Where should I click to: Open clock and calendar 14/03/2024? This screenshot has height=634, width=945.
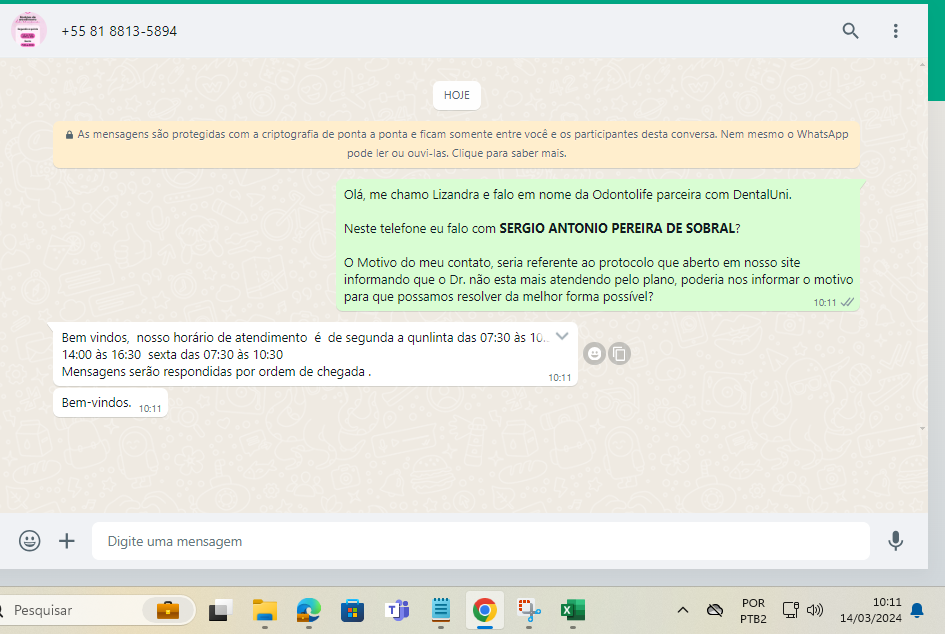(x=871, y=610)
